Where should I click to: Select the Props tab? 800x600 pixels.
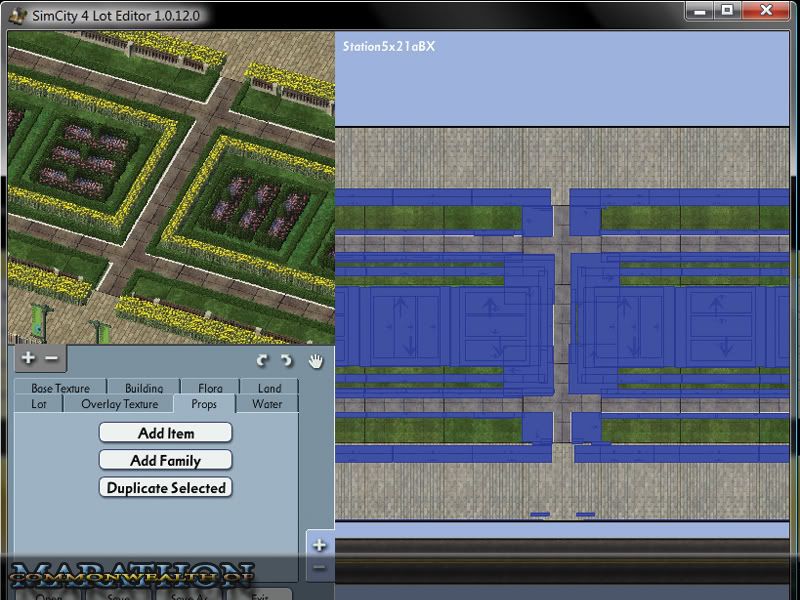(204, 404)
